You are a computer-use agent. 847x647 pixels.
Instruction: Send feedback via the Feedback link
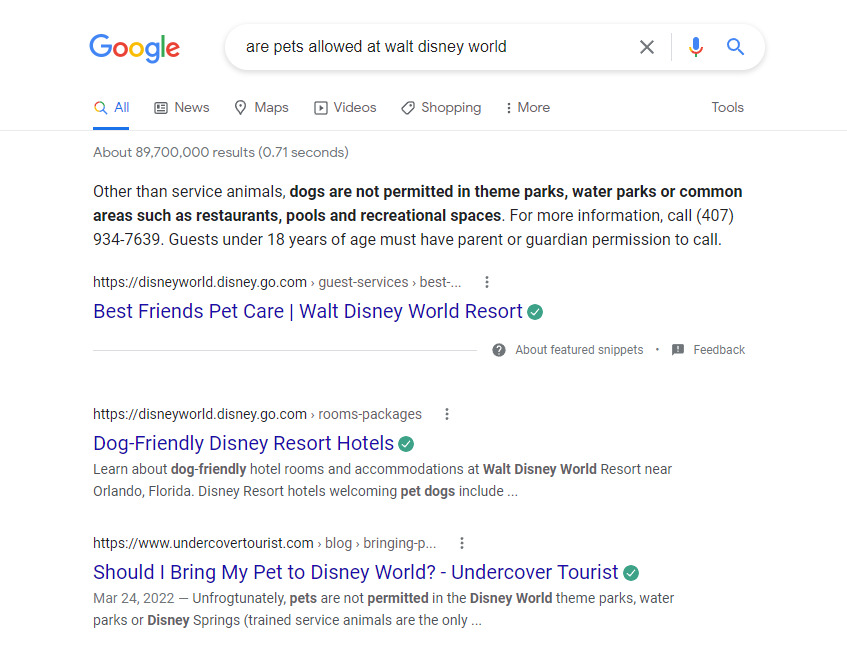pyautogui.click(x=719, y=350)
